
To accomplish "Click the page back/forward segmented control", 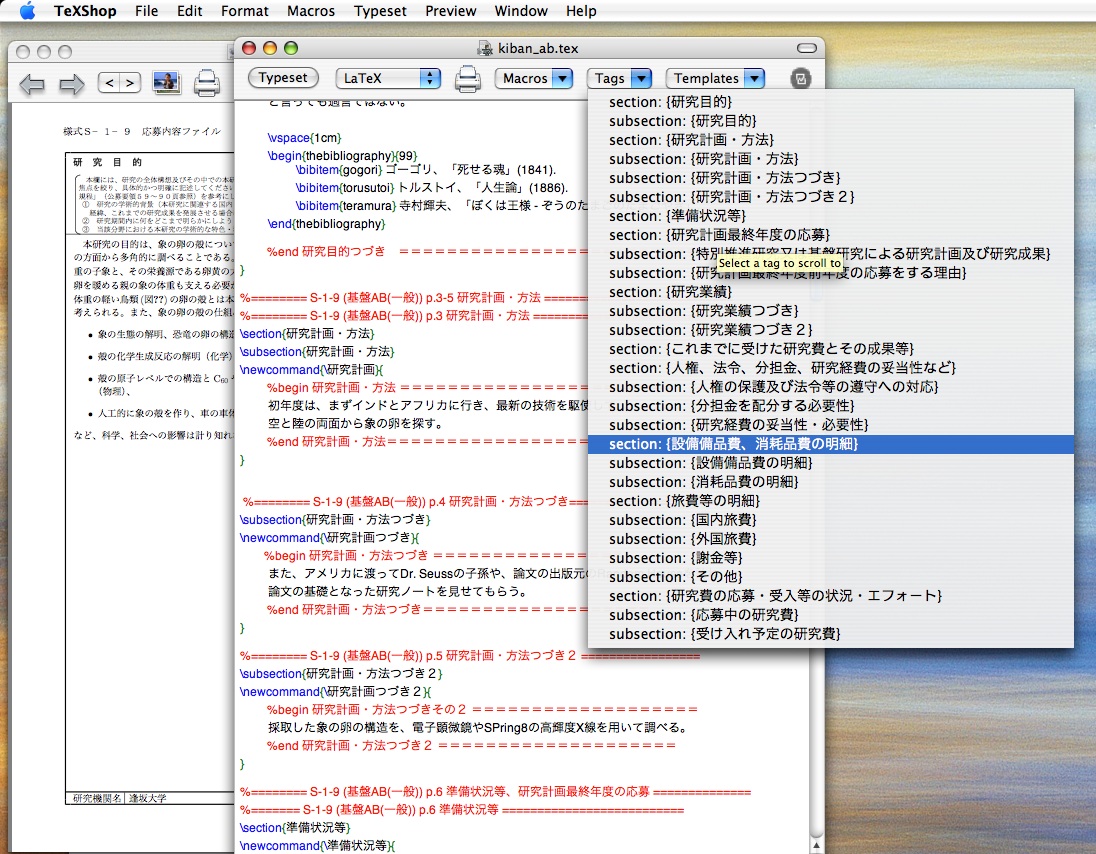I will [119, 83].
